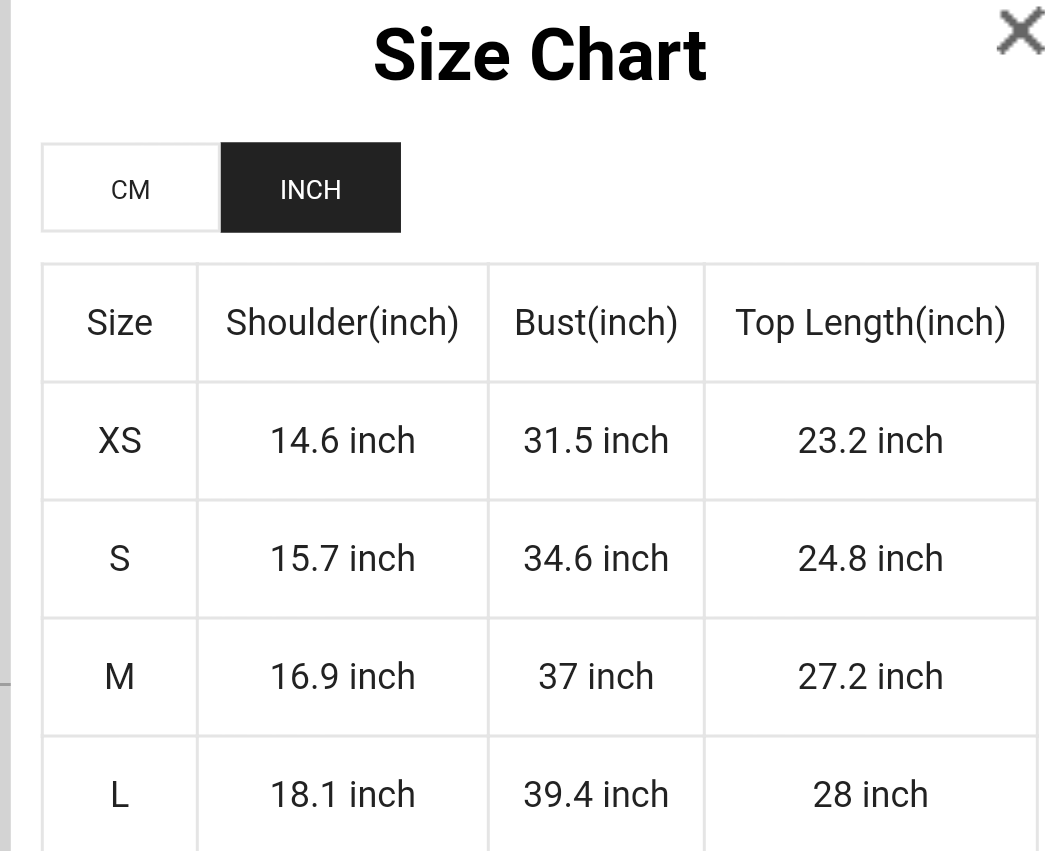
Task: Select the XS size row label
Action: pos(120,441)
